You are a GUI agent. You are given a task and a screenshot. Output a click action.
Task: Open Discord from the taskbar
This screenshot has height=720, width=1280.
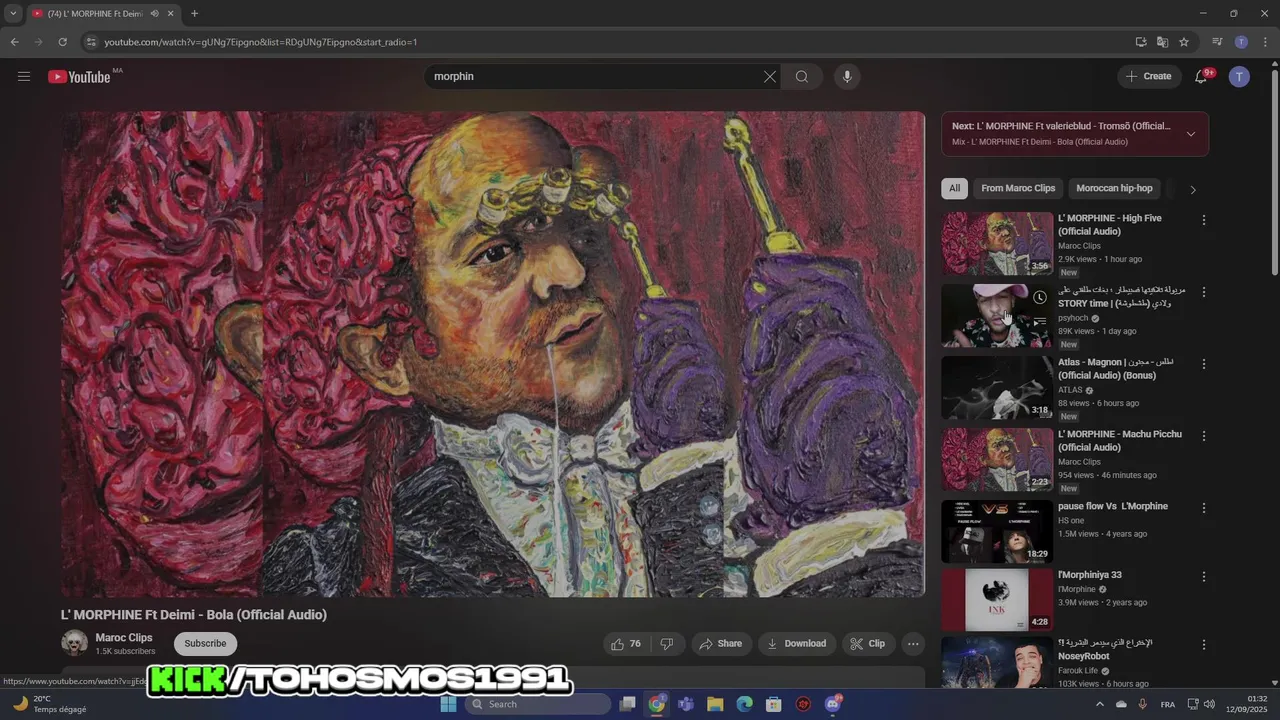tap(833, 704)
